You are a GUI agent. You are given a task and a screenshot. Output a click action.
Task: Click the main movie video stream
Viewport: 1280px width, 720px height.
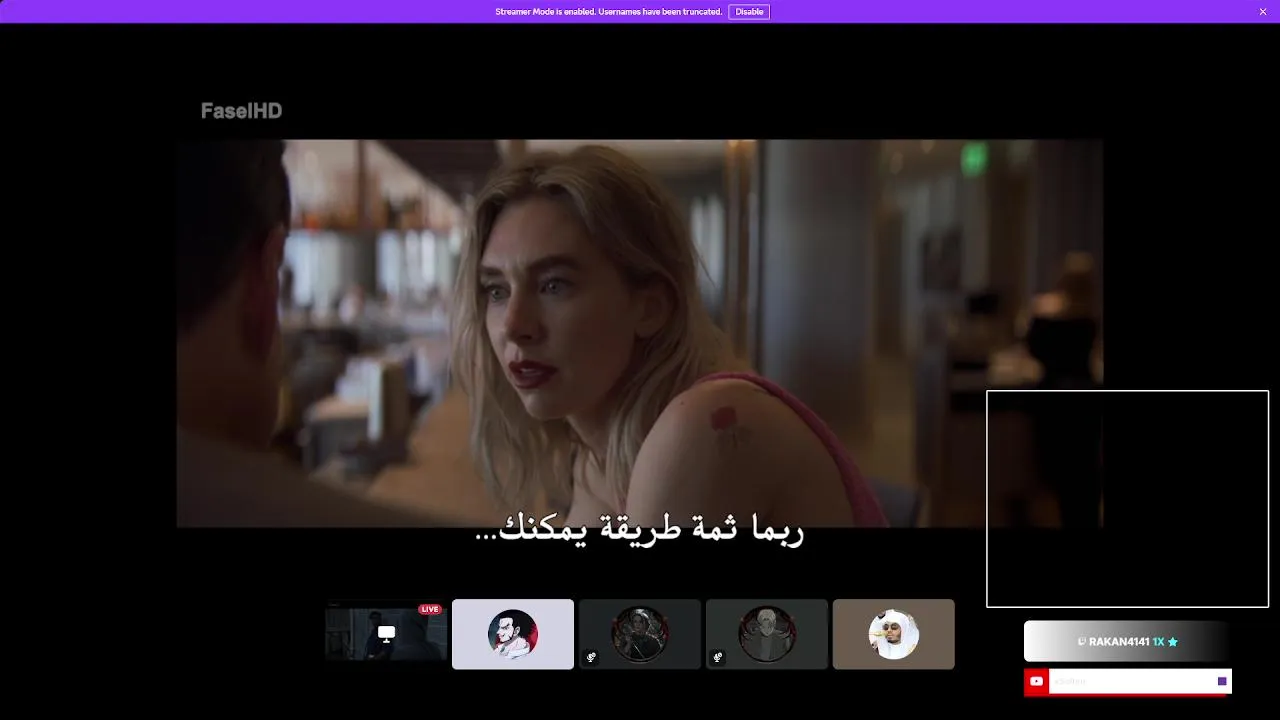[x=640, y=333]
